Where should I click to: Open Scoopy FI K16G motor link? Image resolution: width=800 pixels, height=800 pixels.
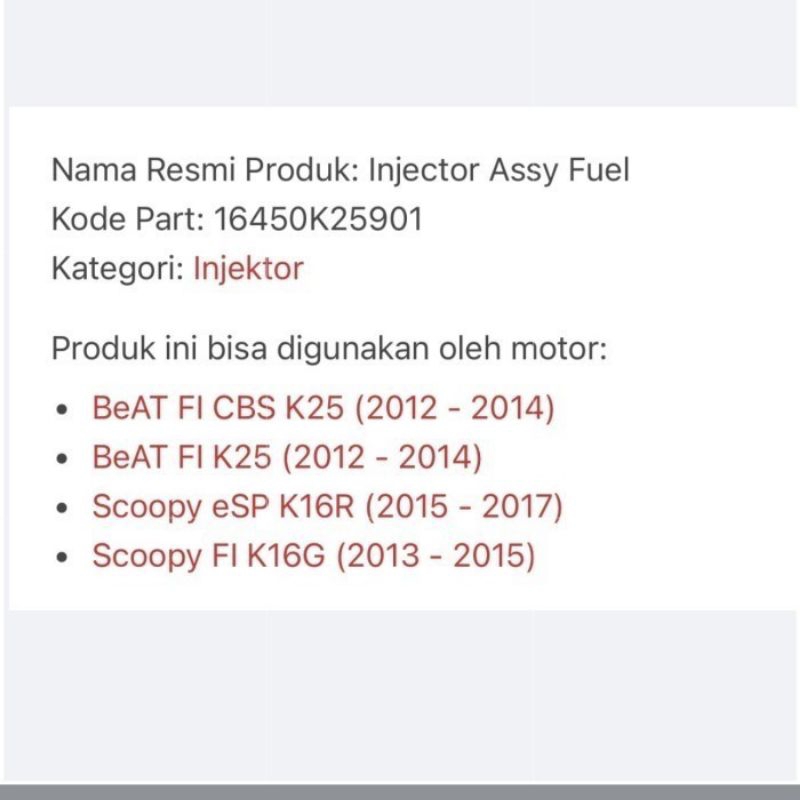click(313, 555)
